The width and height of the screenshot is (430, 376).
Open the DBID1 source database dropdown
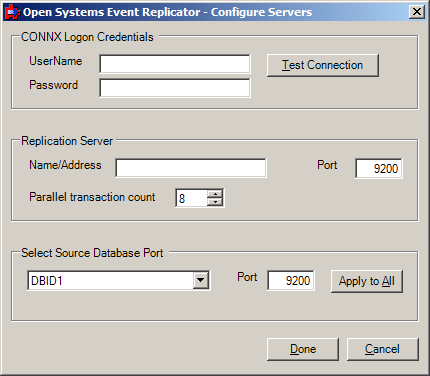(201, 280)
